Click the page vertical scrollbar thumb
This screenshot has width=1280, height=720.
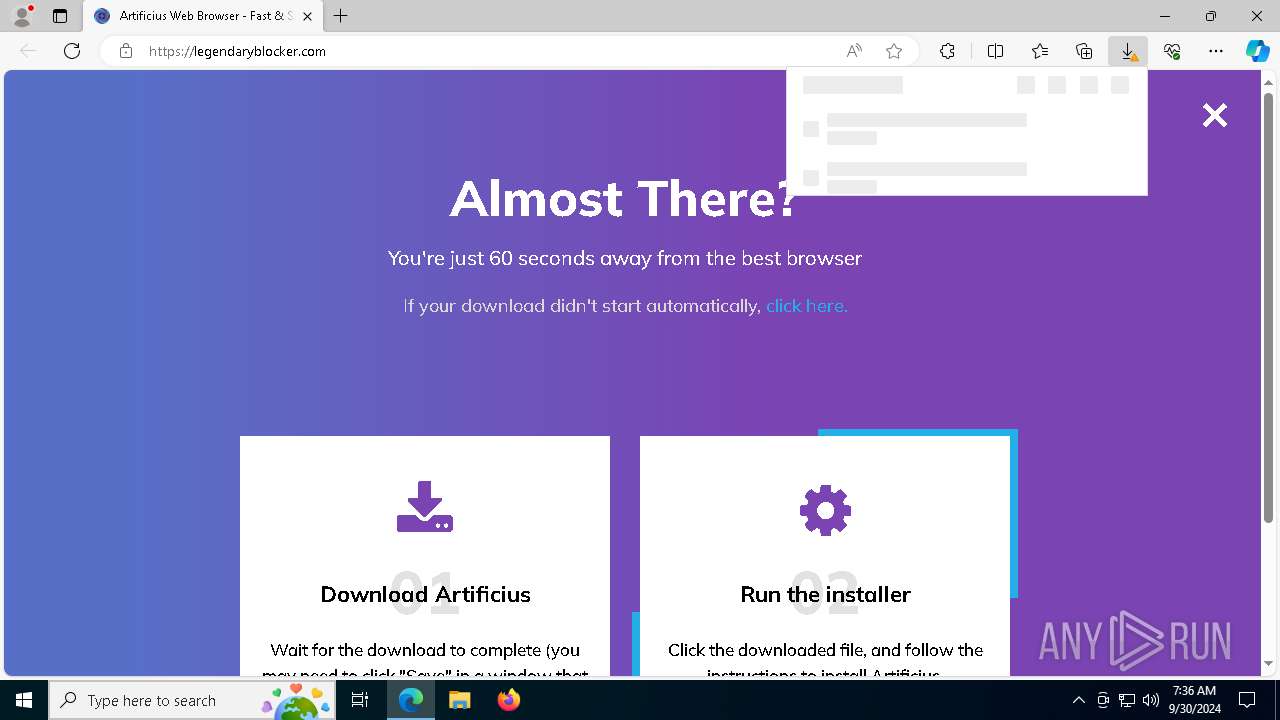click(1269, 307)
